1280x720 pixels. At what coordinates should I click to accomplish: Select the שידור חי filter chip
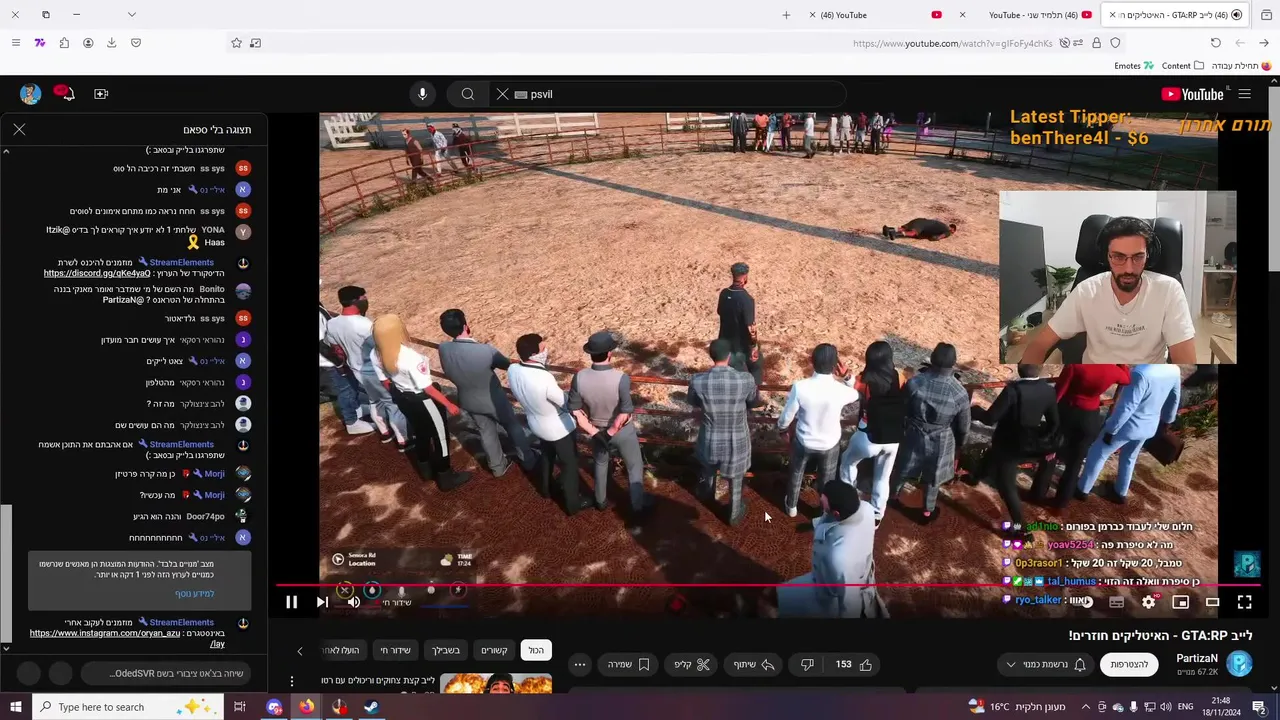click(x=395, y=650)
